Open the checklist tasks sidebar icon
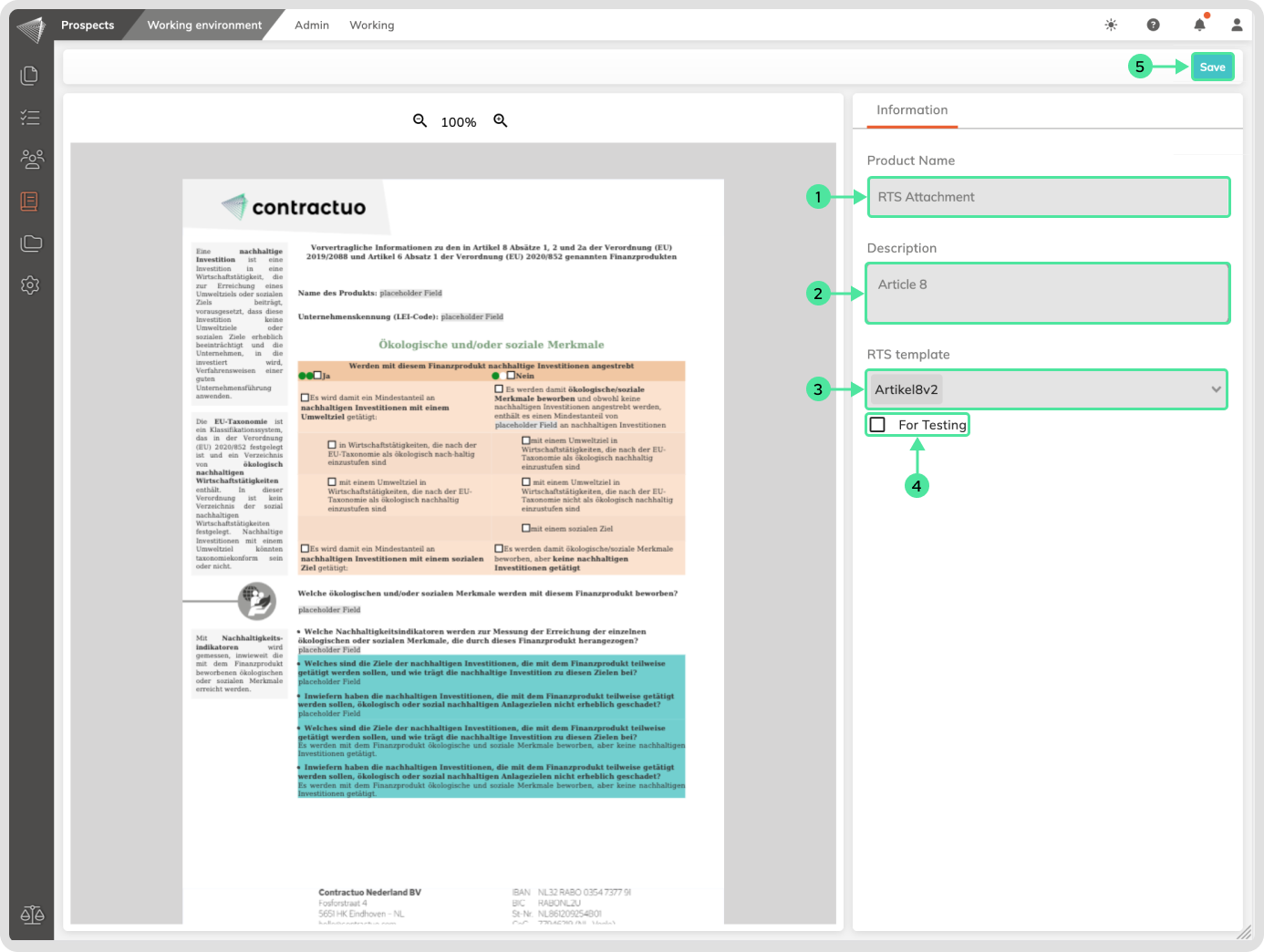Image resolution: width=1264 pixels, height=952 pixels. pos(30,118)
